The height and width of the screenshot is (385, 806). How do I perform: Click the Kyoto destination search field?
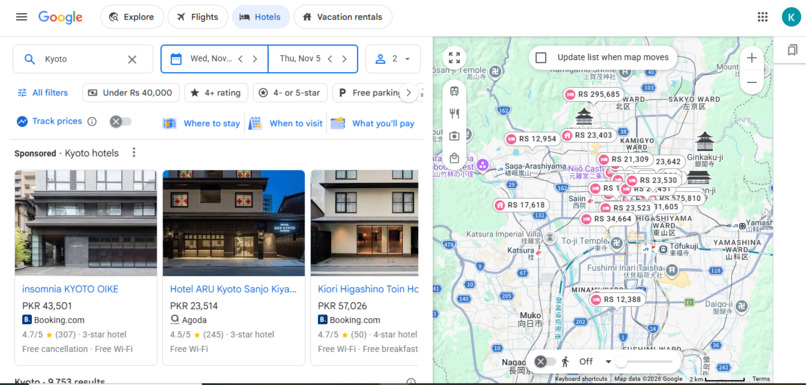pos(83,59)
